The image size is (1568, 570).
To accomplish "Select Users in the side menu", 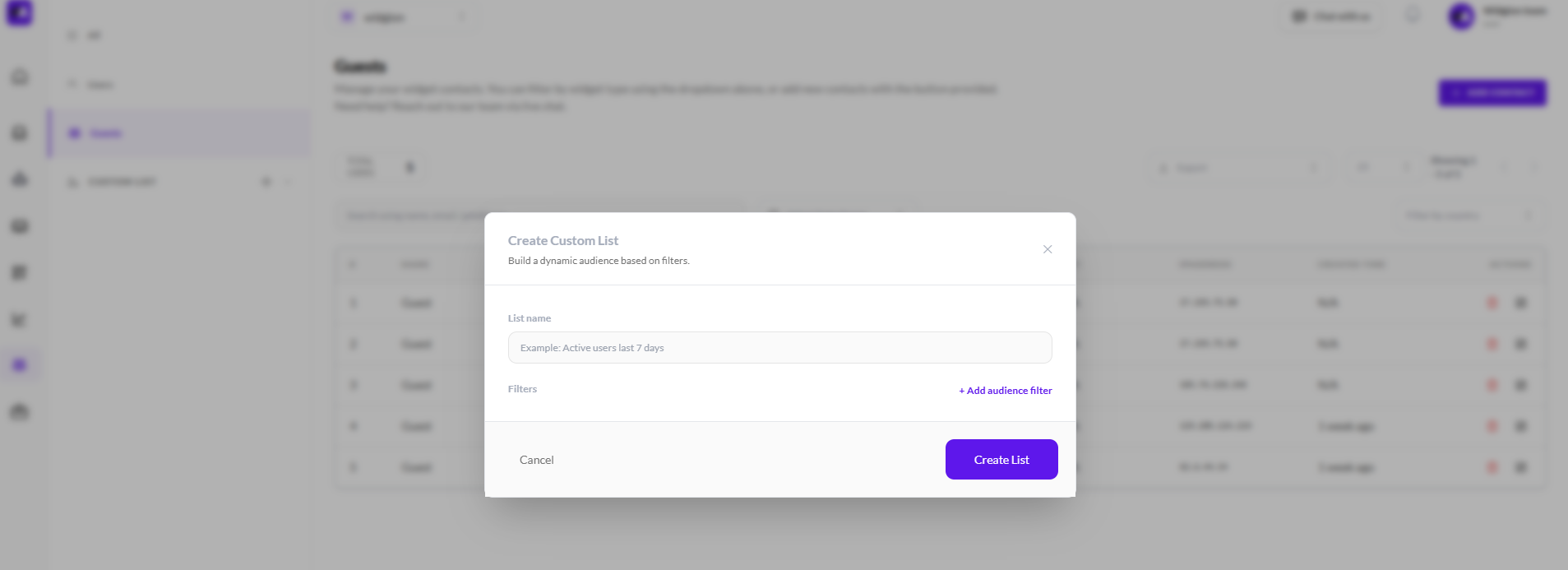I will pos(100,85).
